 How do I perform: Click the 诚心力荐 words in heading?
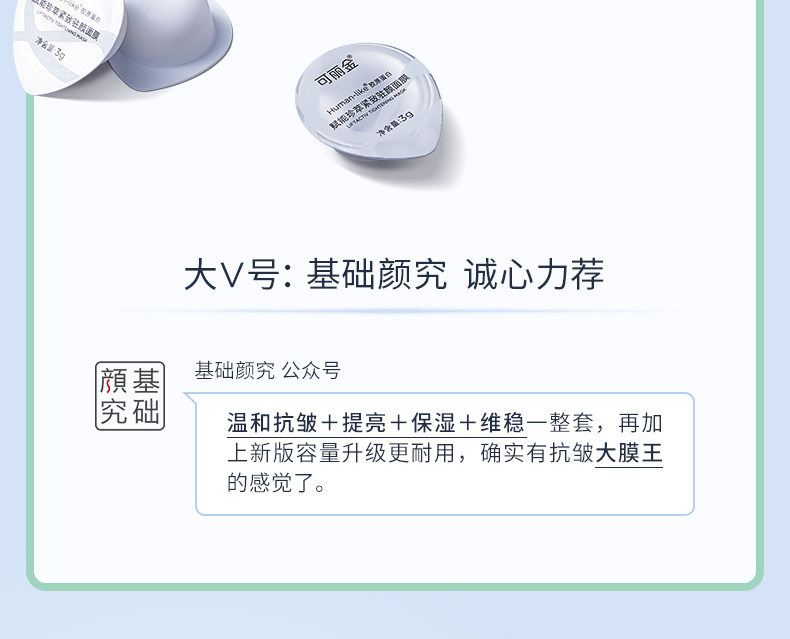pyautogui.click(x=534, y=275)
